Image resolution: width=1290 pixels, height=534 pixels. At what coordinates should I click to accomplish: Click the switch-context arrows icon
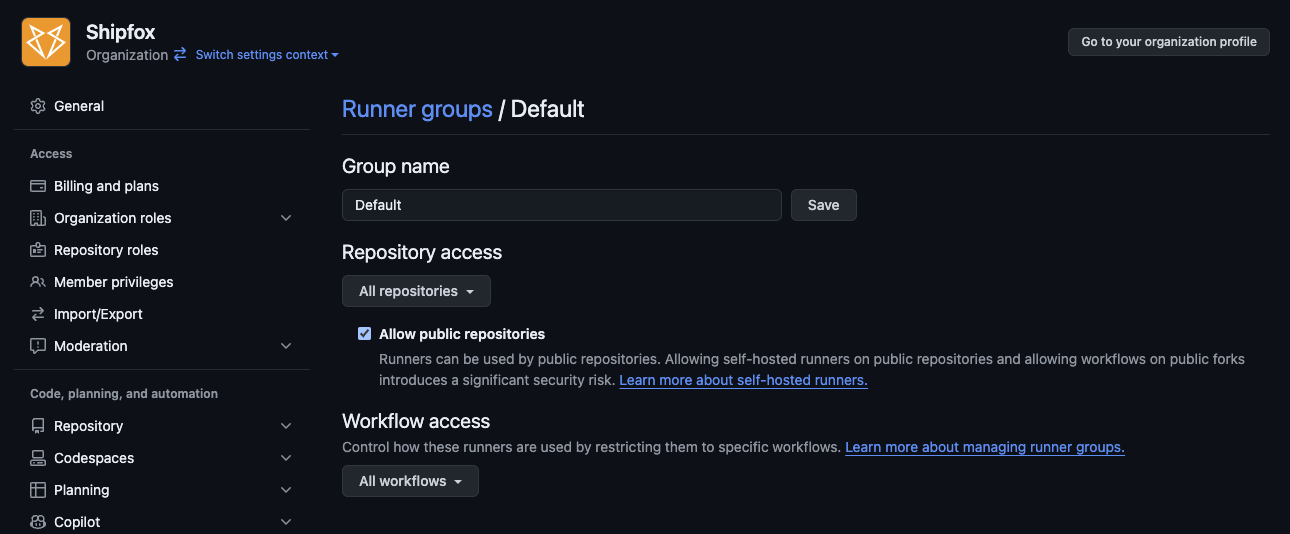point(180,55)
